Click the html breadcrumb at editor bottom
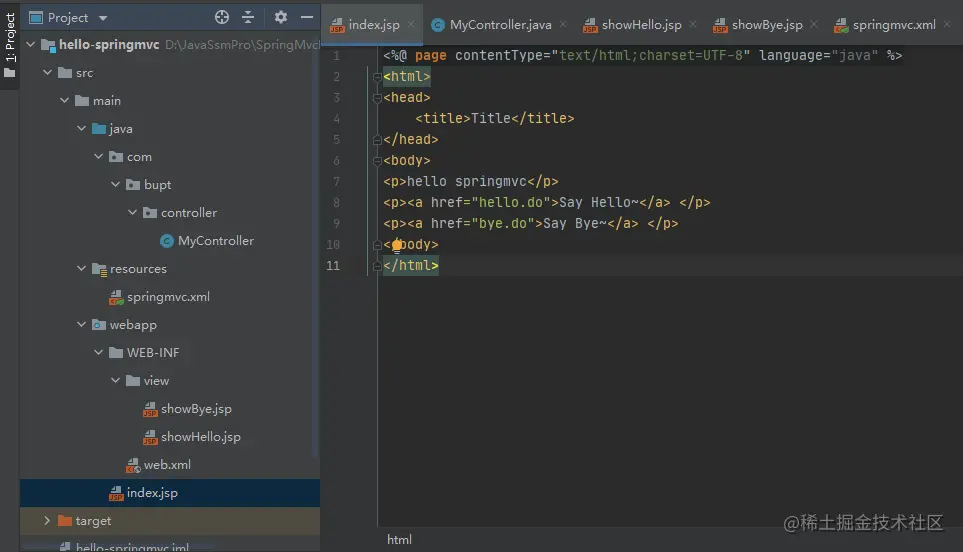The height and width of the screenshot is (552, 963). [x=399, y=540]
